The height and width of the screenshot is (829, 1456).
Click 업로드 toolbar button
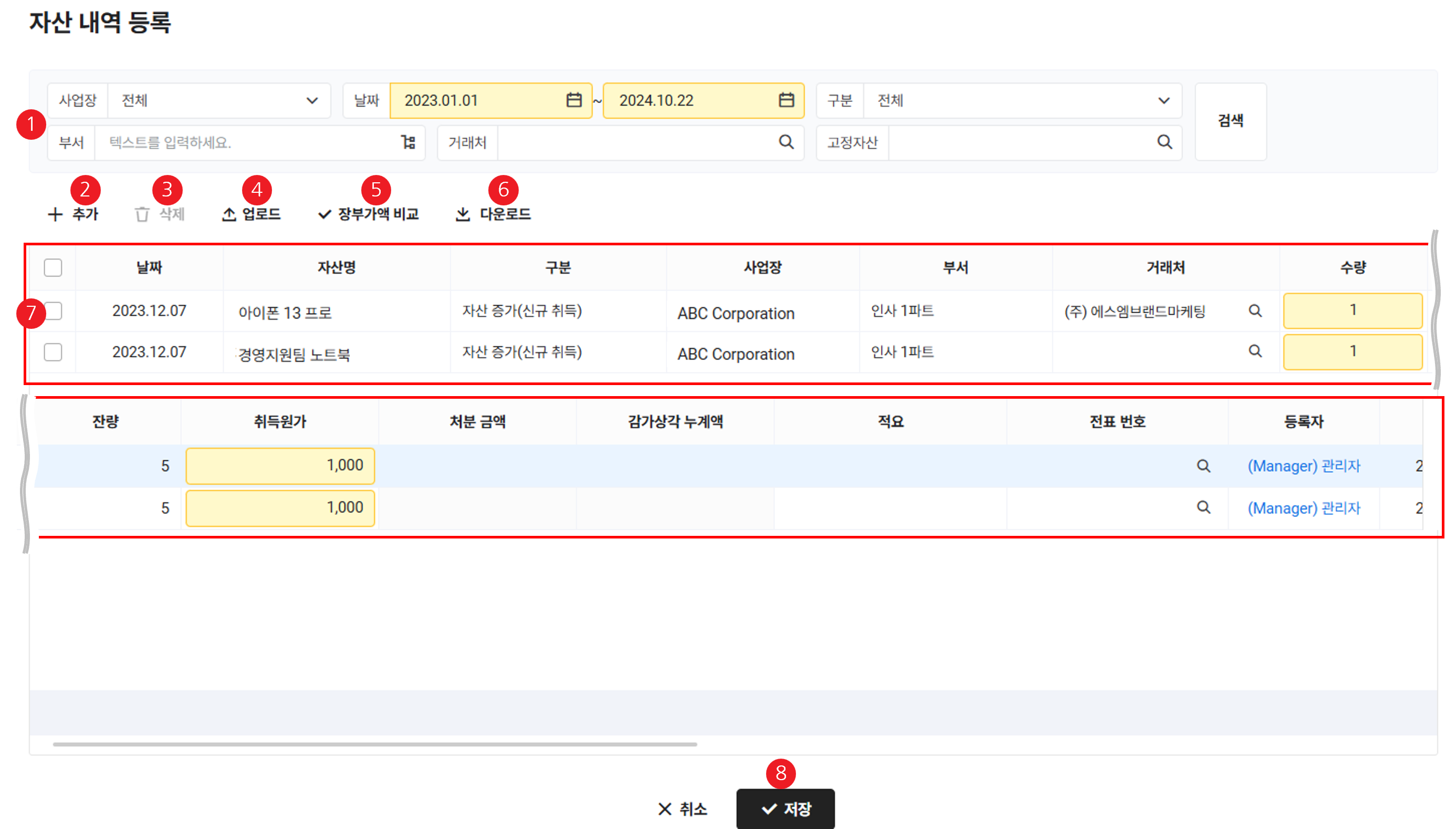[251, 214]
